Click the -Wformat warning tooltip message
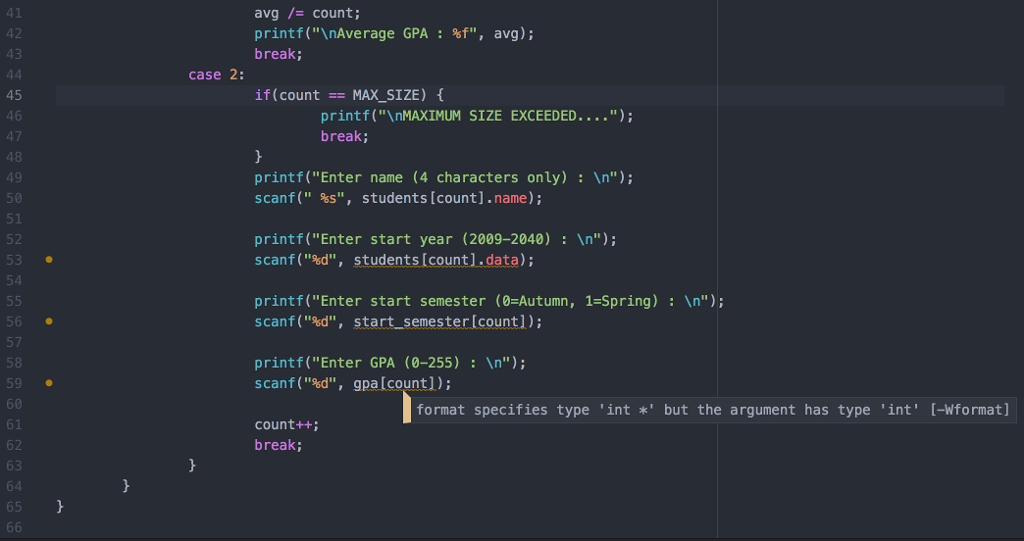 pos(712,410)
